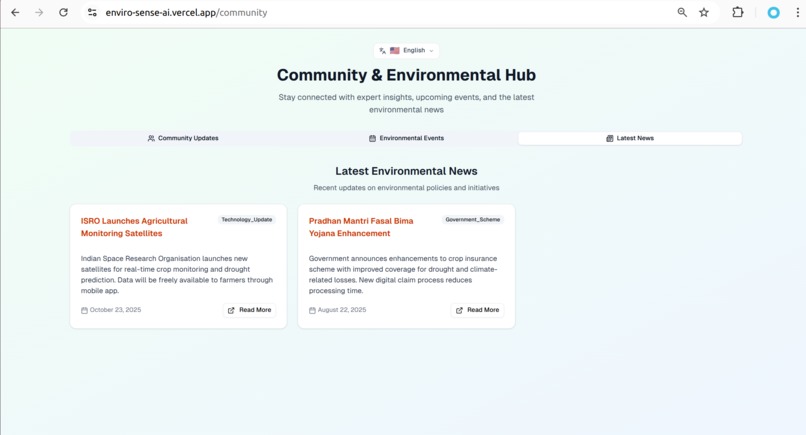The image size is (806, 435).
Task: Click ISRO article description text
Action: pyautogui.click(x=177, y=275)
